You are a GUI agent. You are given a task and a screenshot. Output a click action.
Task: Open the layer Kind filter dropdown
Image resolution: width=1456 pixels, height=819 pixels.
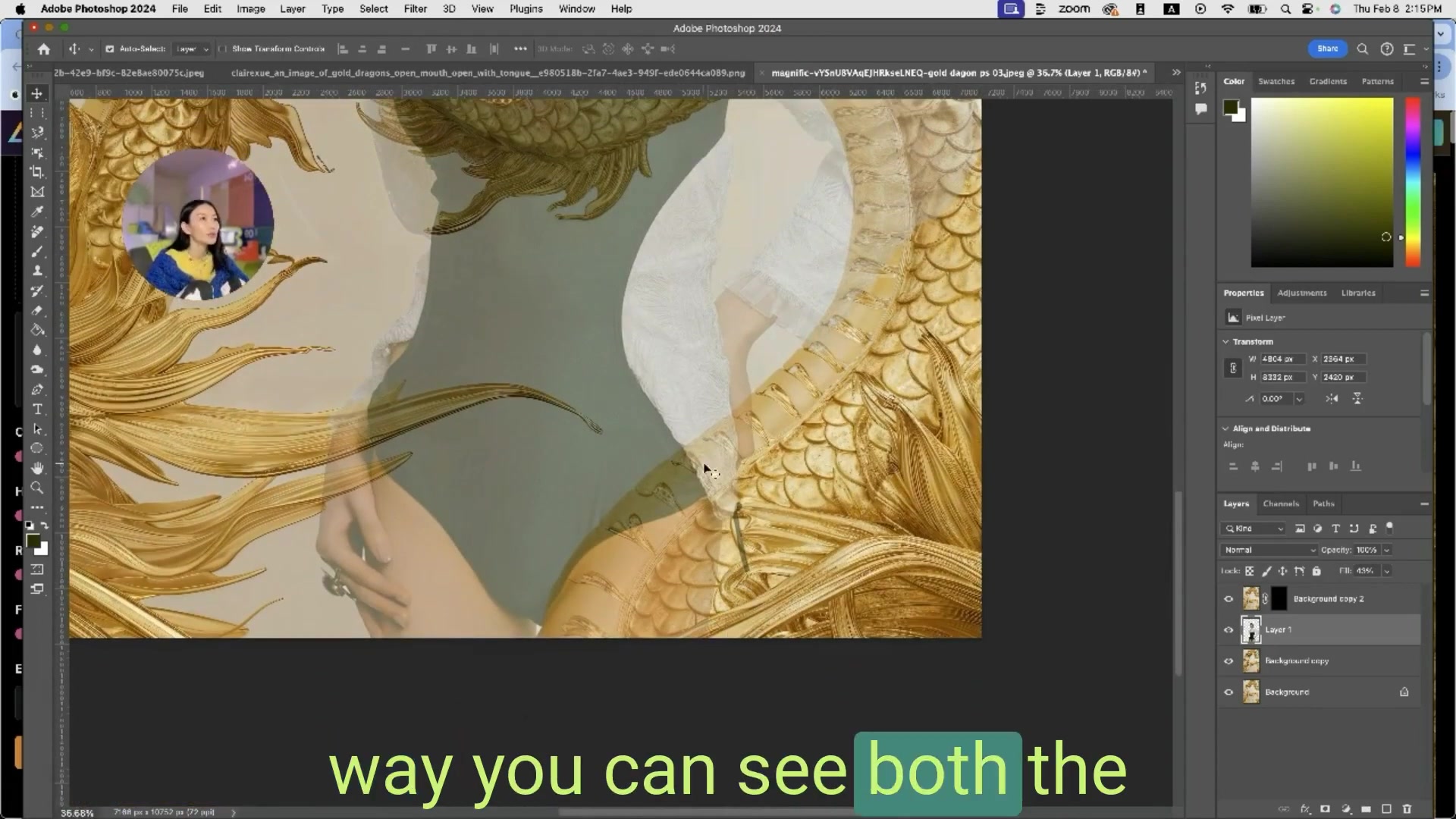point(1254,529)
